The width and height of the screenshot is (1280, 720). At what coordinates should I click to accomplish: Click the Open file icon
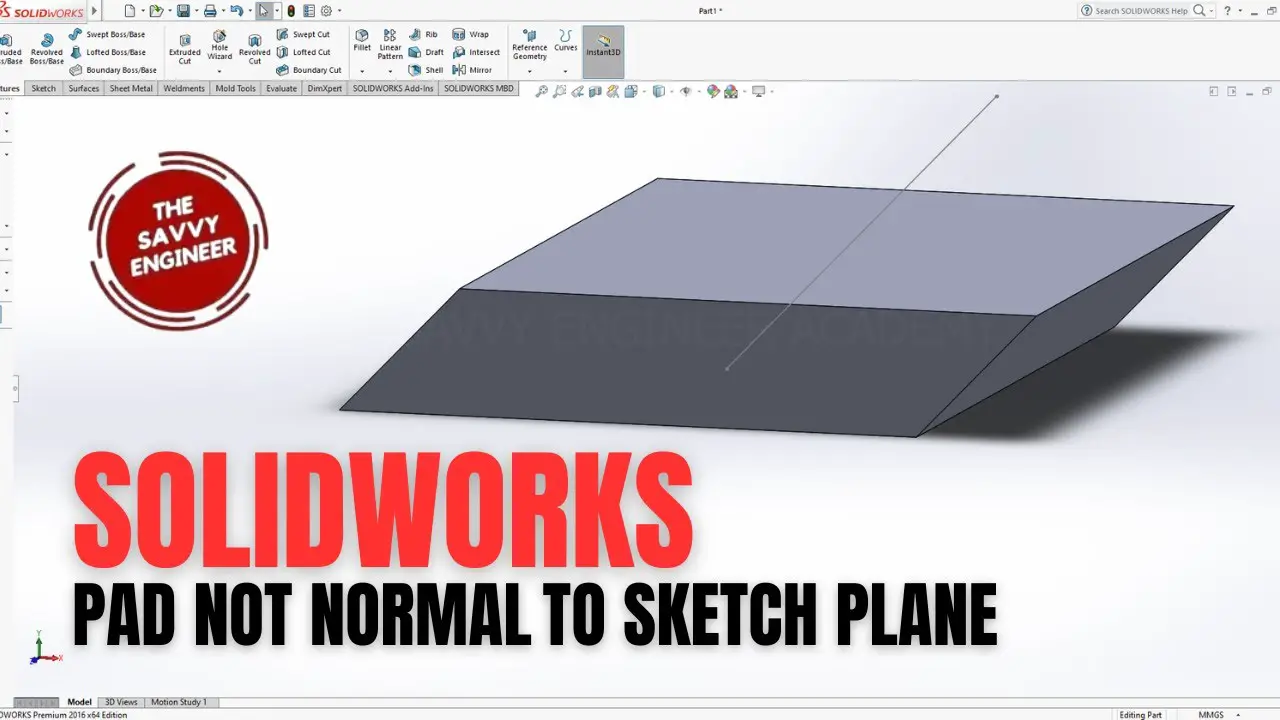pyautogui.click(x=157, y=11)
